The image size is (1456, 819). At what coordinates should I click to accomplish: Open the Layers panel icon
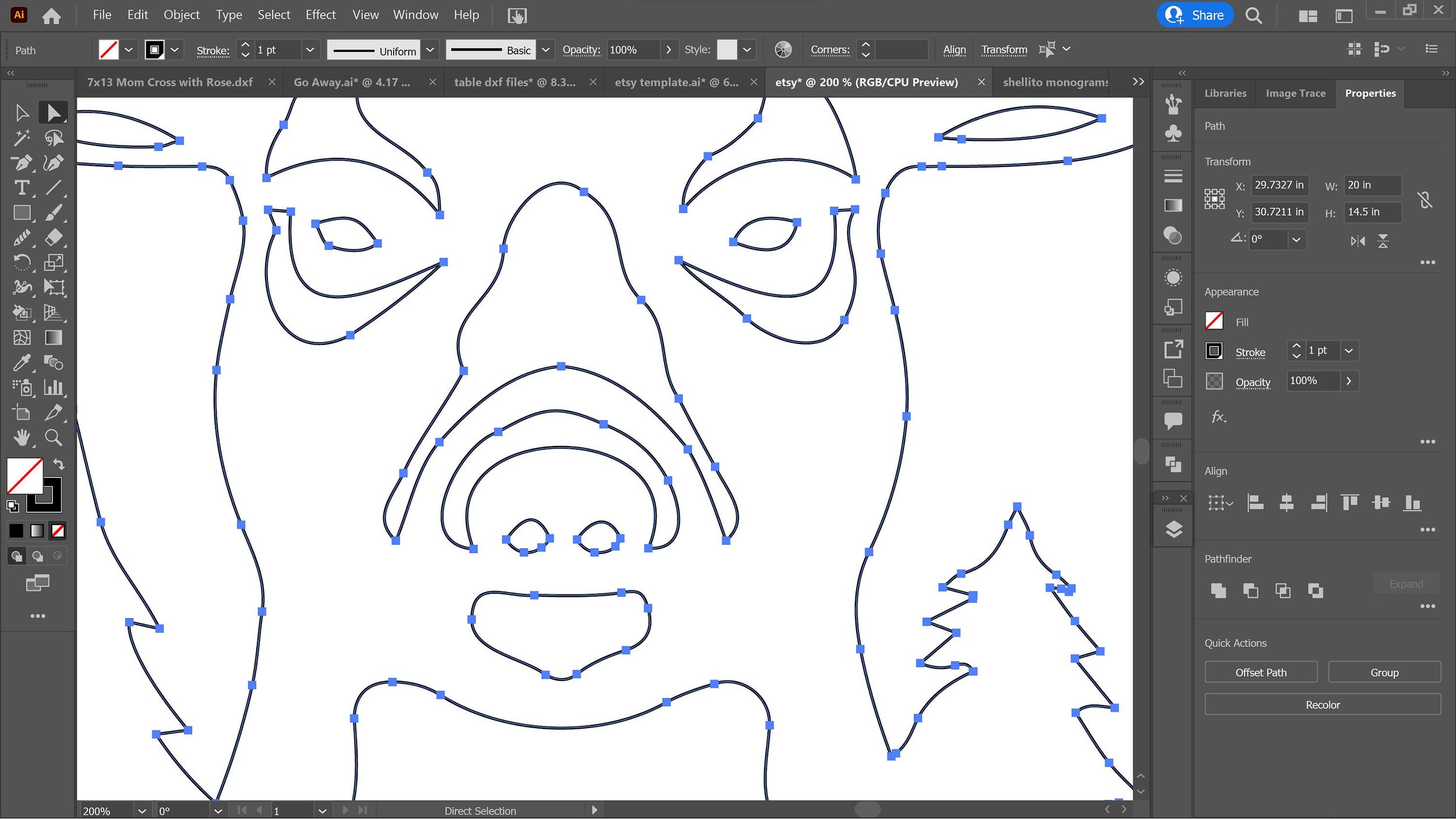click(x=1173, y=529)
